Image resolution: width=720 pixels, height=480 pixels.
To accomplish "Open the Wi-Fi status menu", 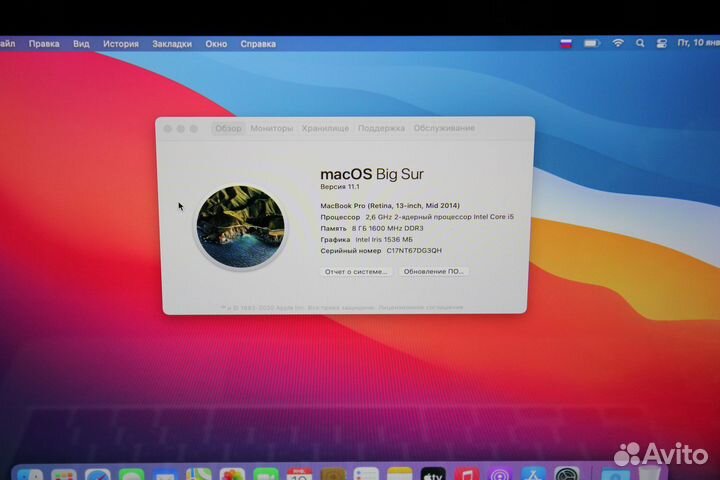I will [618, 43].
